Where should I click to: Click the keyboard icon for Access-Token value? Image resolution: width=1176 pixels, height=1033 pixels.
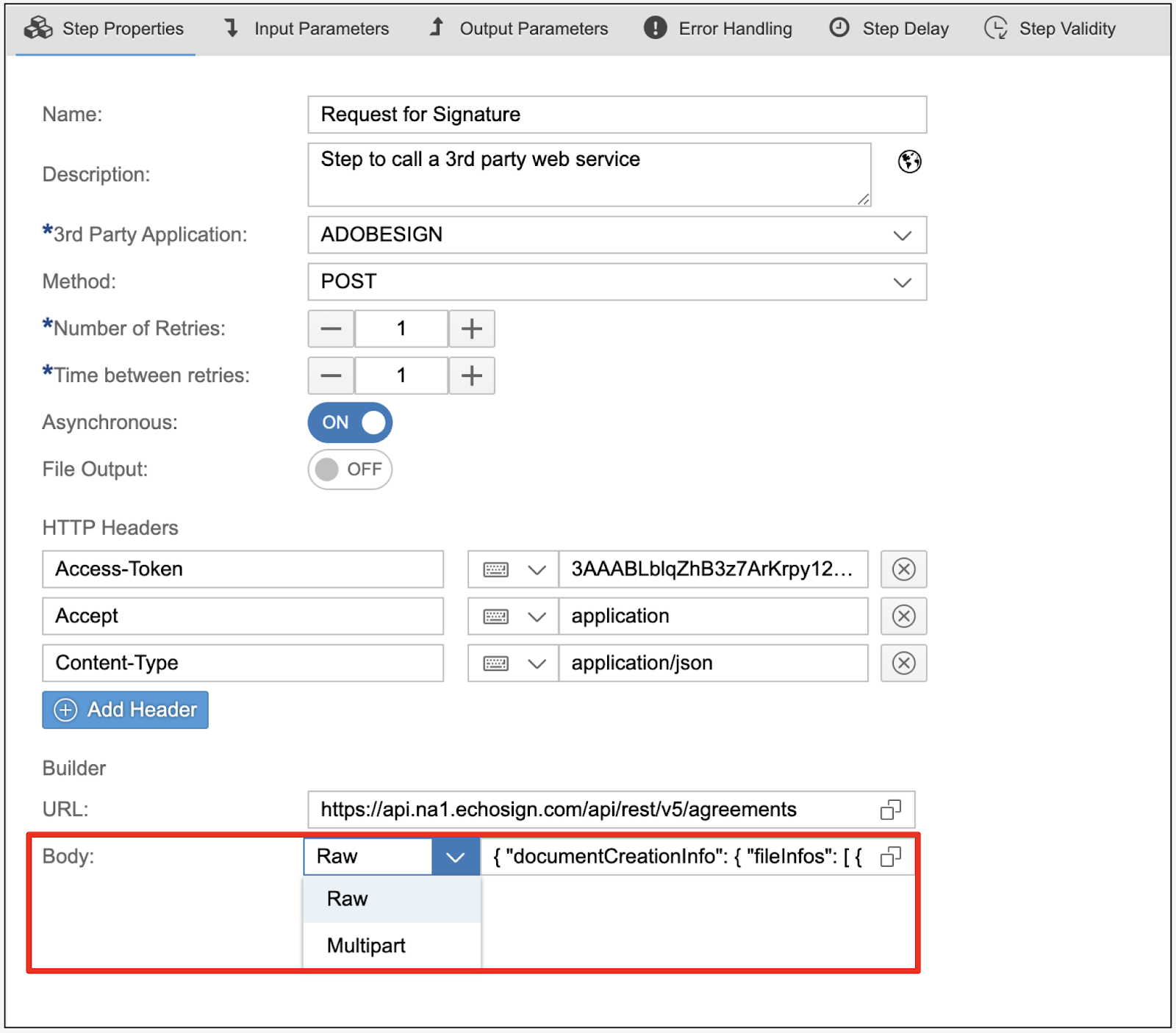496,569
